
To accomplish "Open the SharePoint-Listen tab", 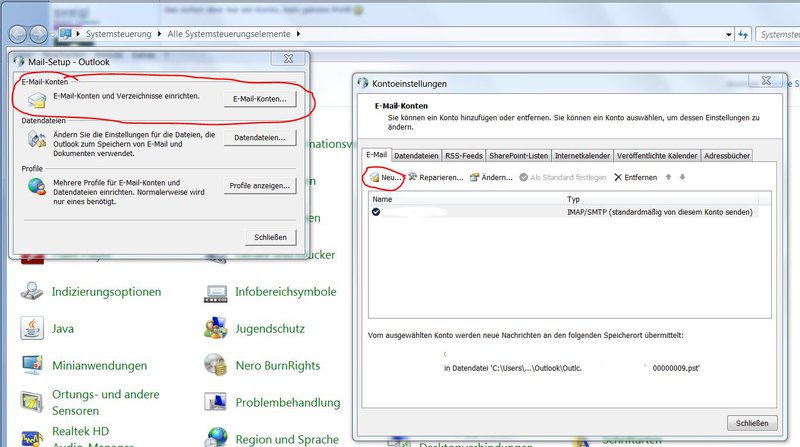I will coord(518,156).
